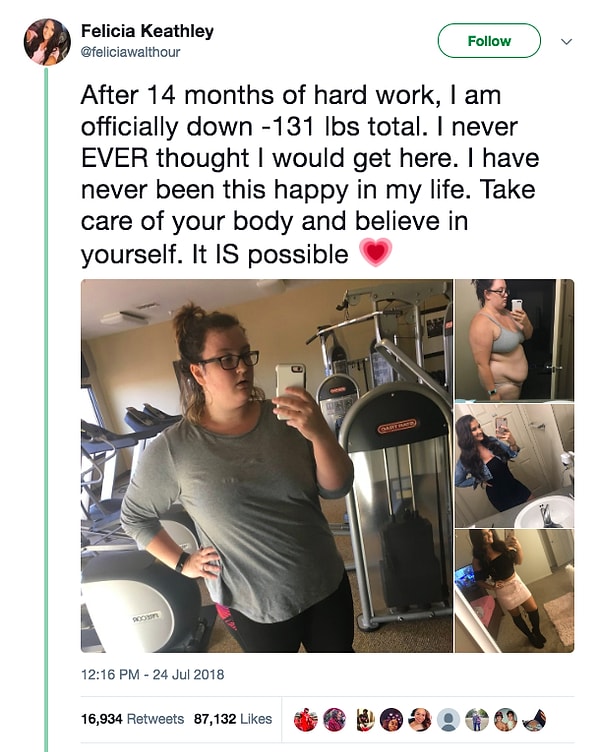
Task: Click the dark purple flower-crown liker avatar
Action: click(x=391, y=719)
